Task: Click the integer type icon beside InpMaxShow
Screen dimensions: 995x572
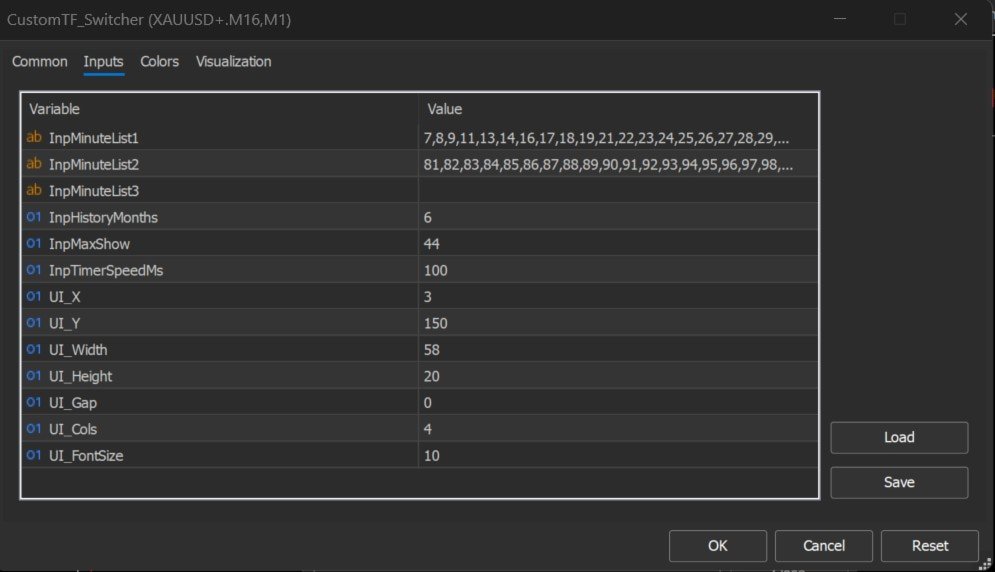Action: (34, 244)
